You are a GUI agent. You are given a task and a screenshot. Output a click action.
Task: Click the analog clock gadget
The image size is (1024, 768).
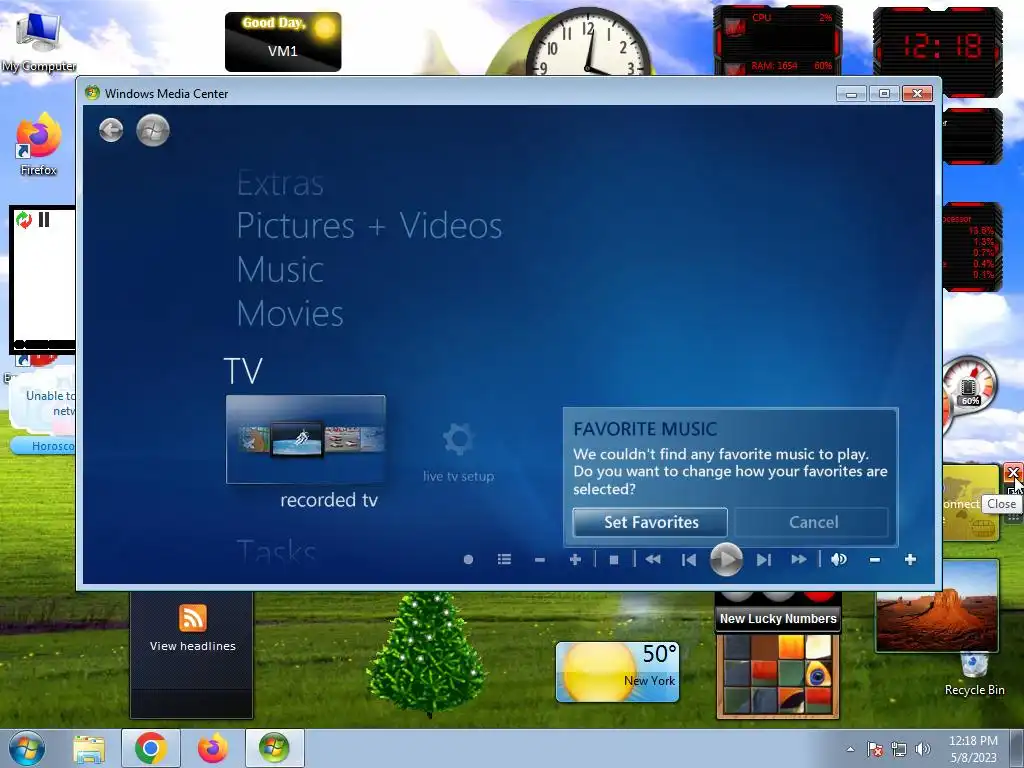tap(588, 42)
